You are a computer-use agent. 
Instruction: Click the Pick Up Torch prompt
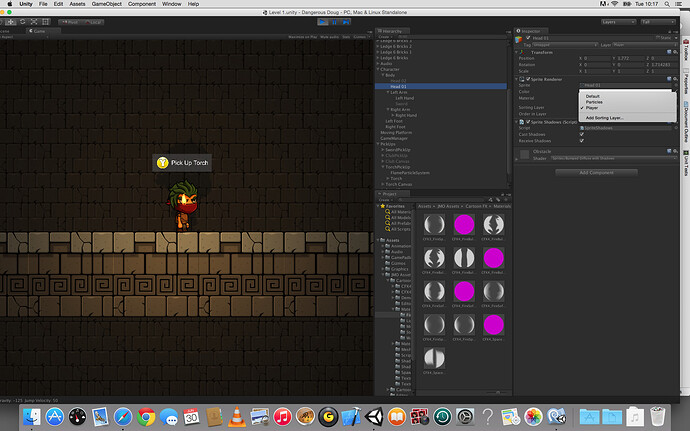(182, 163)
